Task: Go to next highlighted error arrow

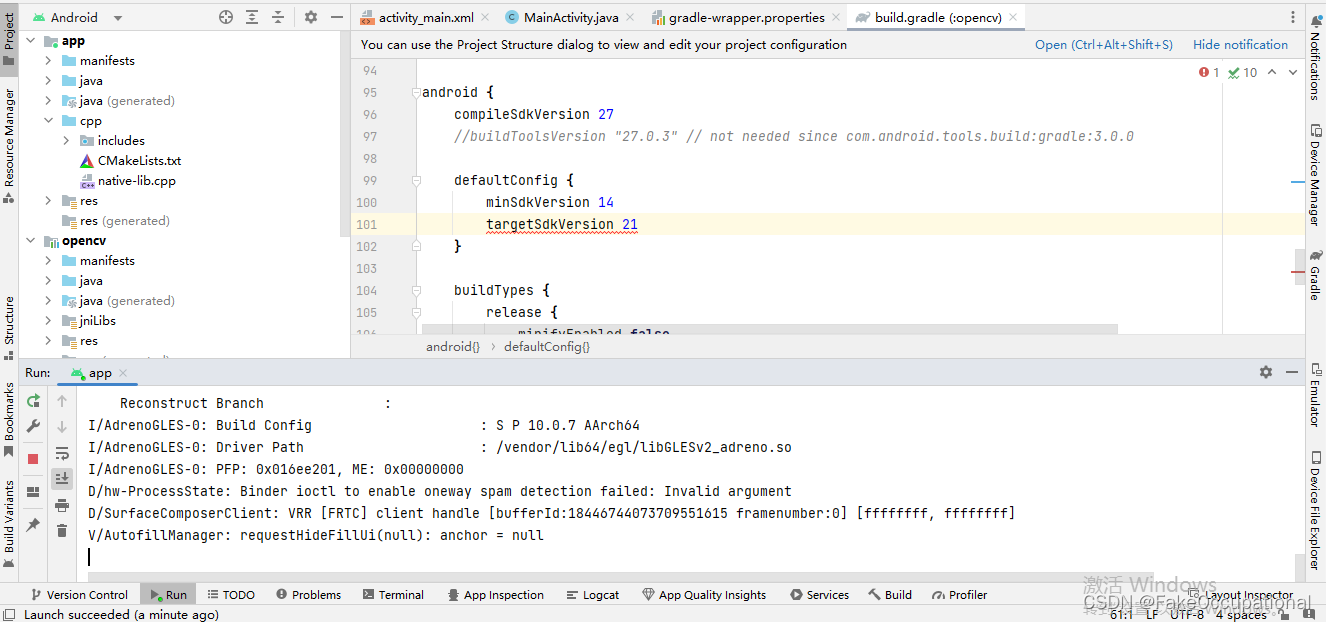Action: 1293,72
